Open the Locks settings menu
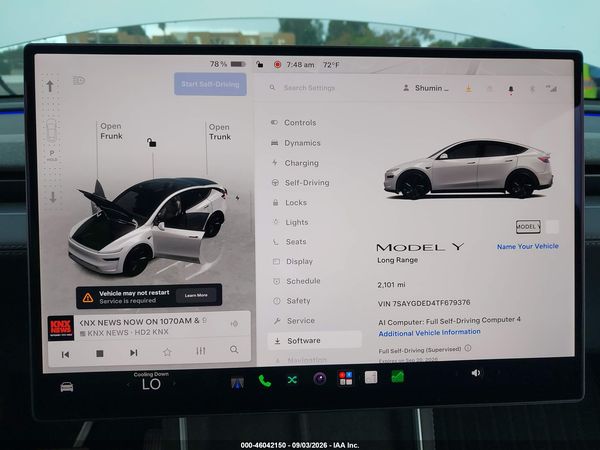The width and height of the screenshot is (600, 450). (x=290, y=203)
